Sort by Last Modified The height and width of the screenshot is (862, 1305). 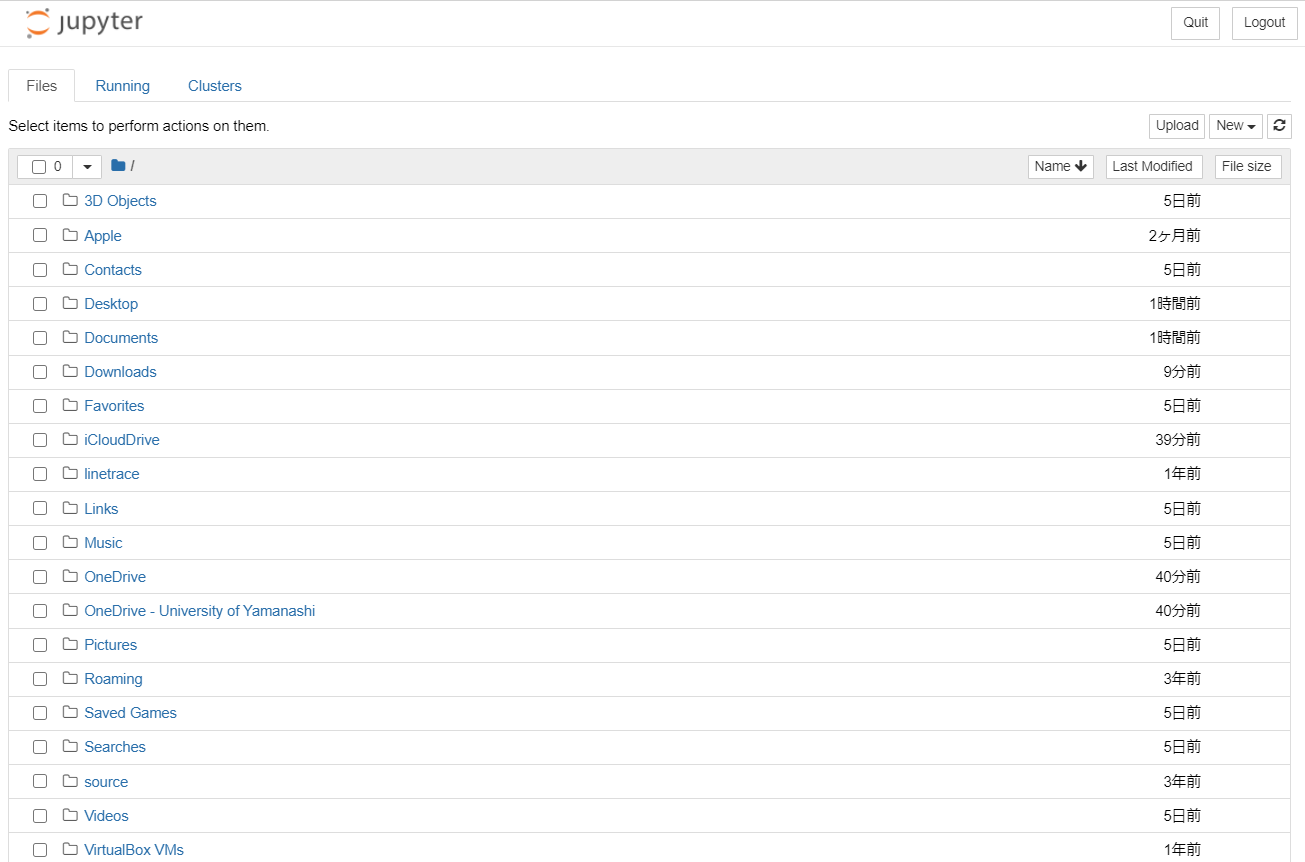(x=1154, y=166)
